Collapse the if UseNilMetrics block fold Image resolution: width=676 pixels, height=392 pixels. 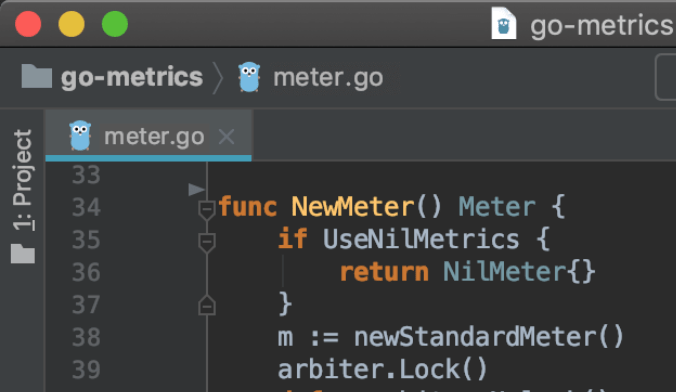[207, 242]
